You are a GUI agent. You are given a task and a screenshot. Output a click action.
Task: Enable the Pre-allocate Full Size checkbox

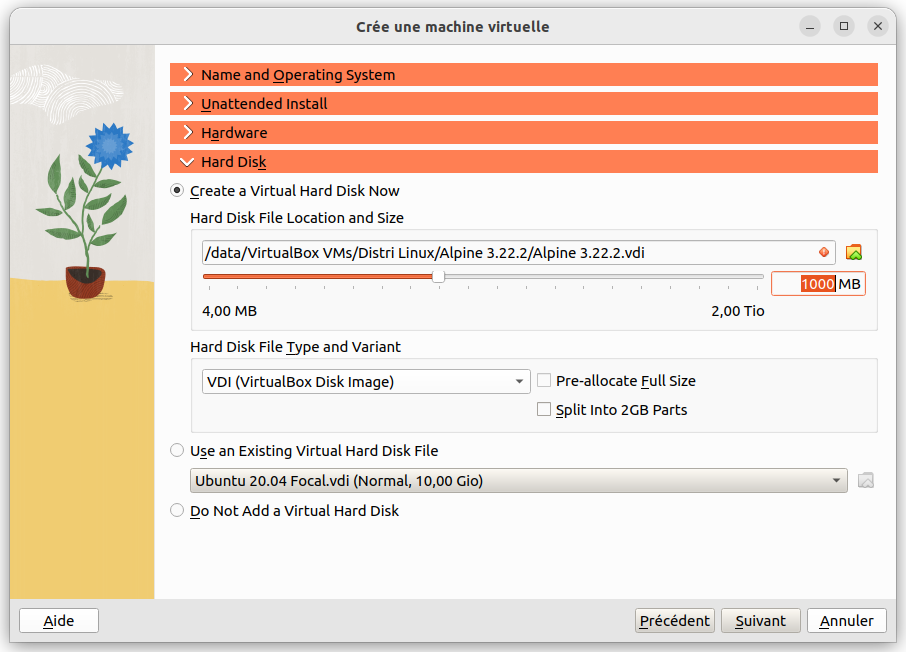(x=544, y=381)
